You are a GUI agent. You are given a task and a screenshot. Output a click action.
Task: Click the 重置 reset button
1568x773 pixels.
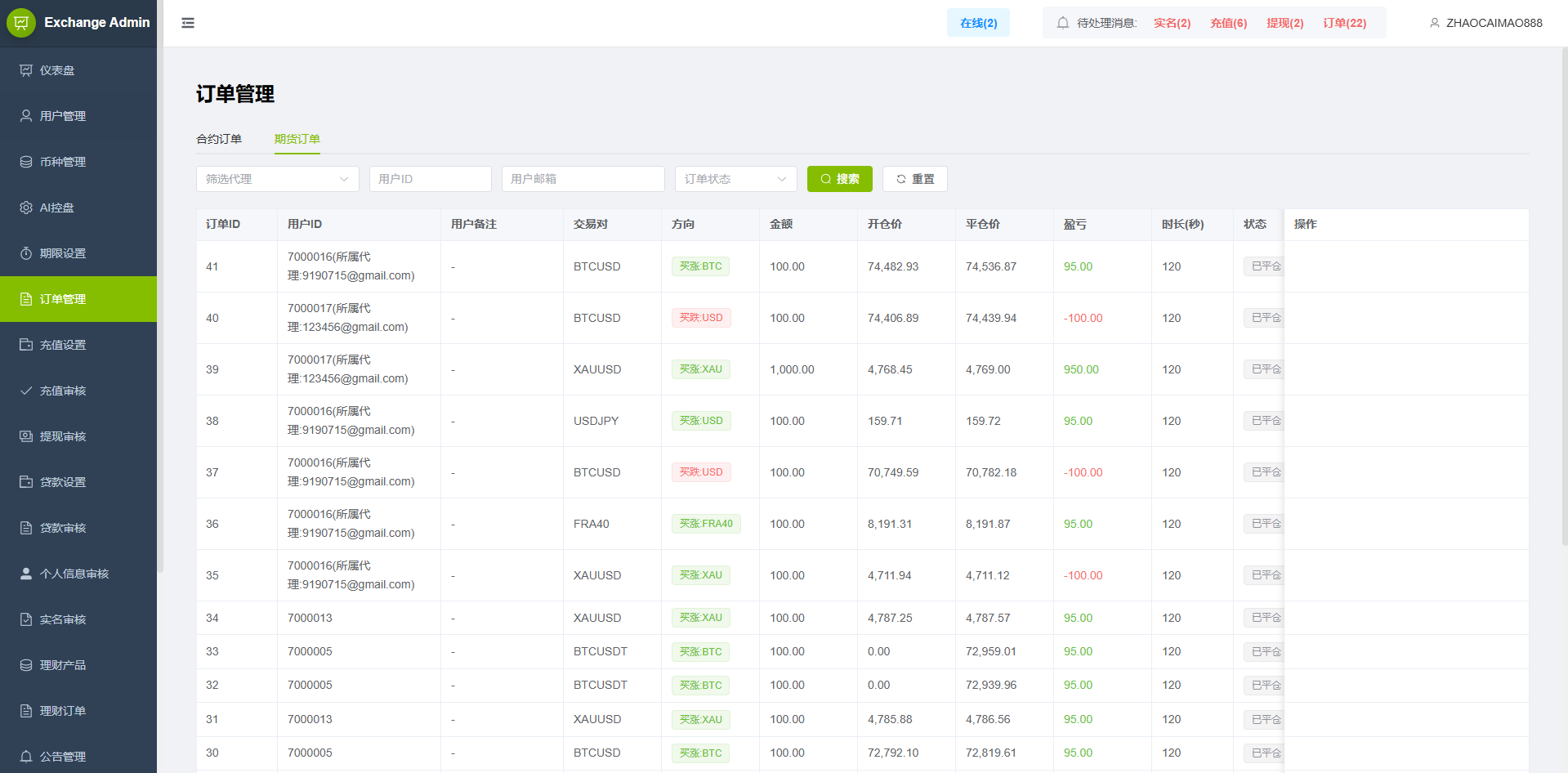coord(915,179)
